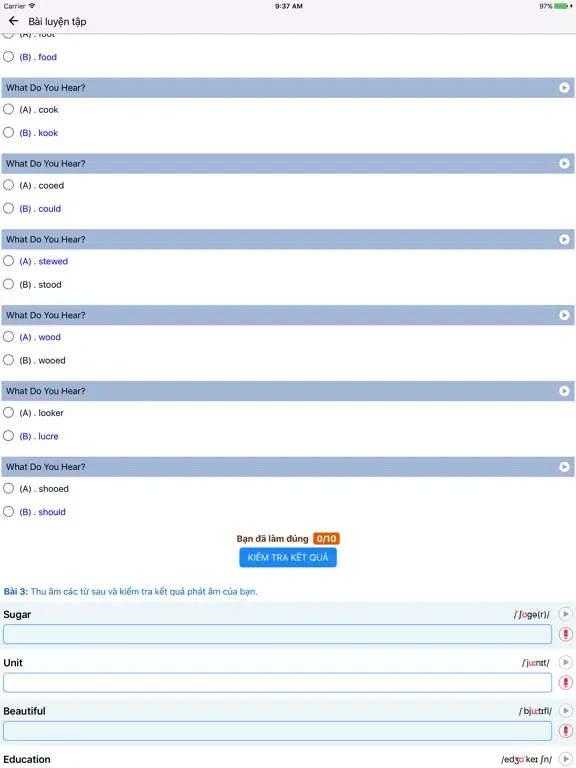Tap the Wi-Fi icon in status bar

pyautogui.click(x=32, y=6)
